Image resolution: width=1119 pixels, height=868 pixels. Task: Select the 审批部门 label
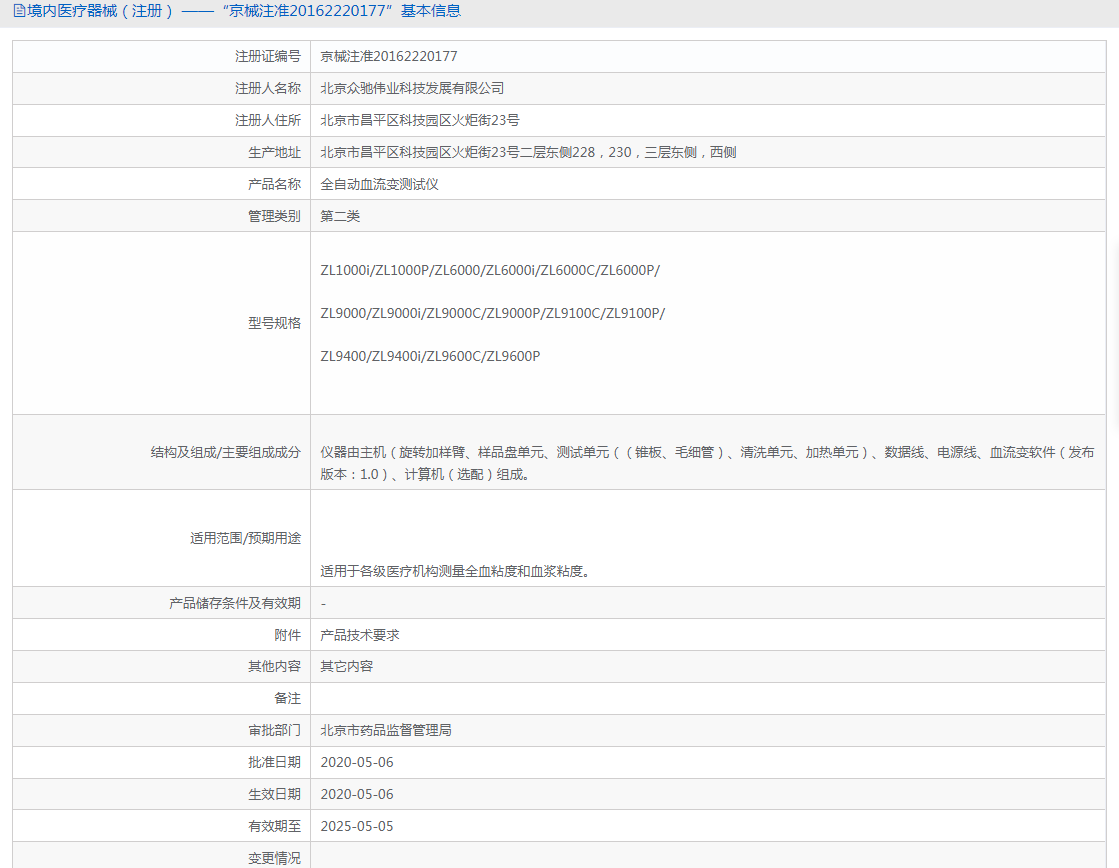click(274, 731)
